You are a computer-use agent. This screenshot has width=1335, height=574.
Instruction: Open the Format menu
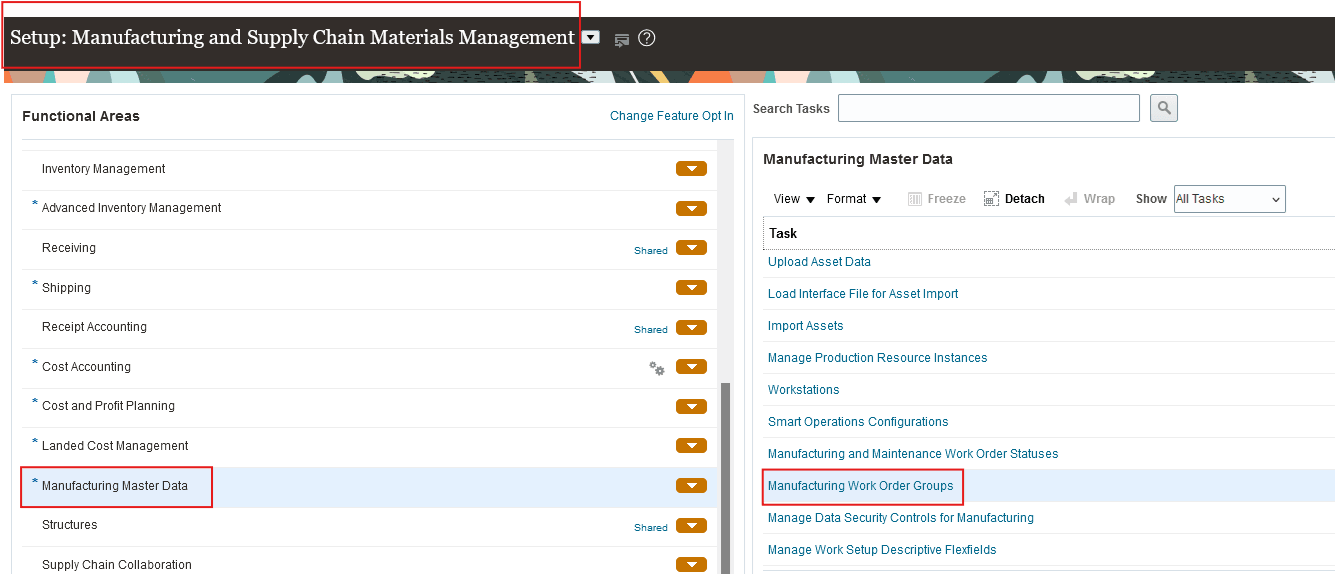click(x=853, y=199)
